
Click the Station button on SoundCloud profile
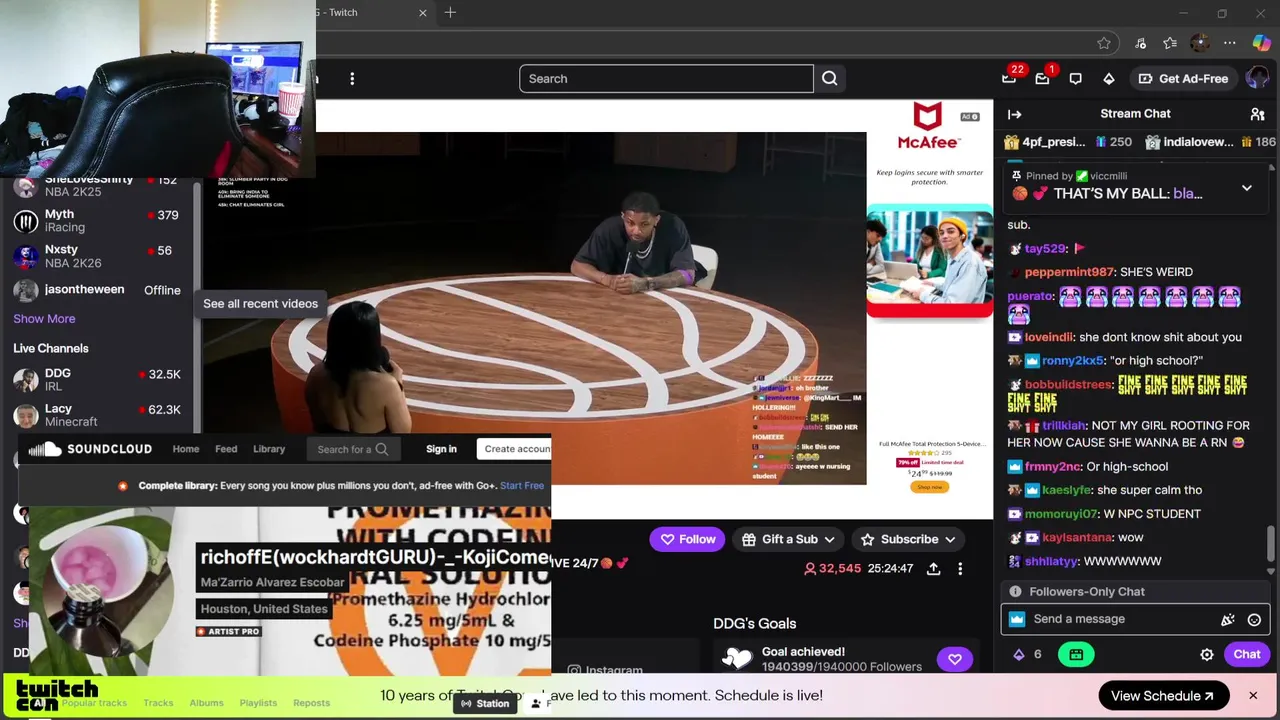click(x=485, y=703)
